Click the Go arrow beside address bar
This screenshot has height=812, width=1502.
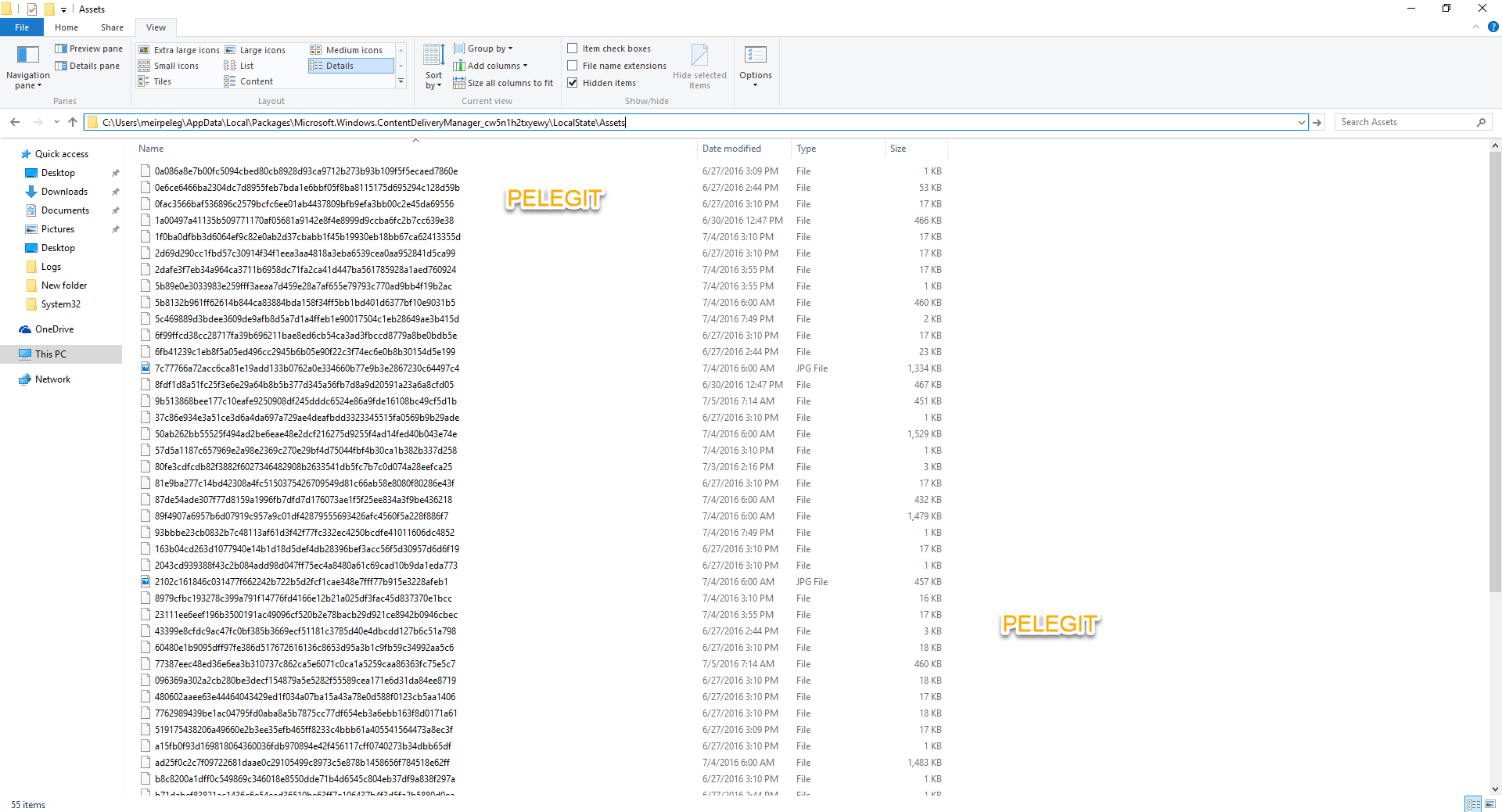[x=1318, y=122]
